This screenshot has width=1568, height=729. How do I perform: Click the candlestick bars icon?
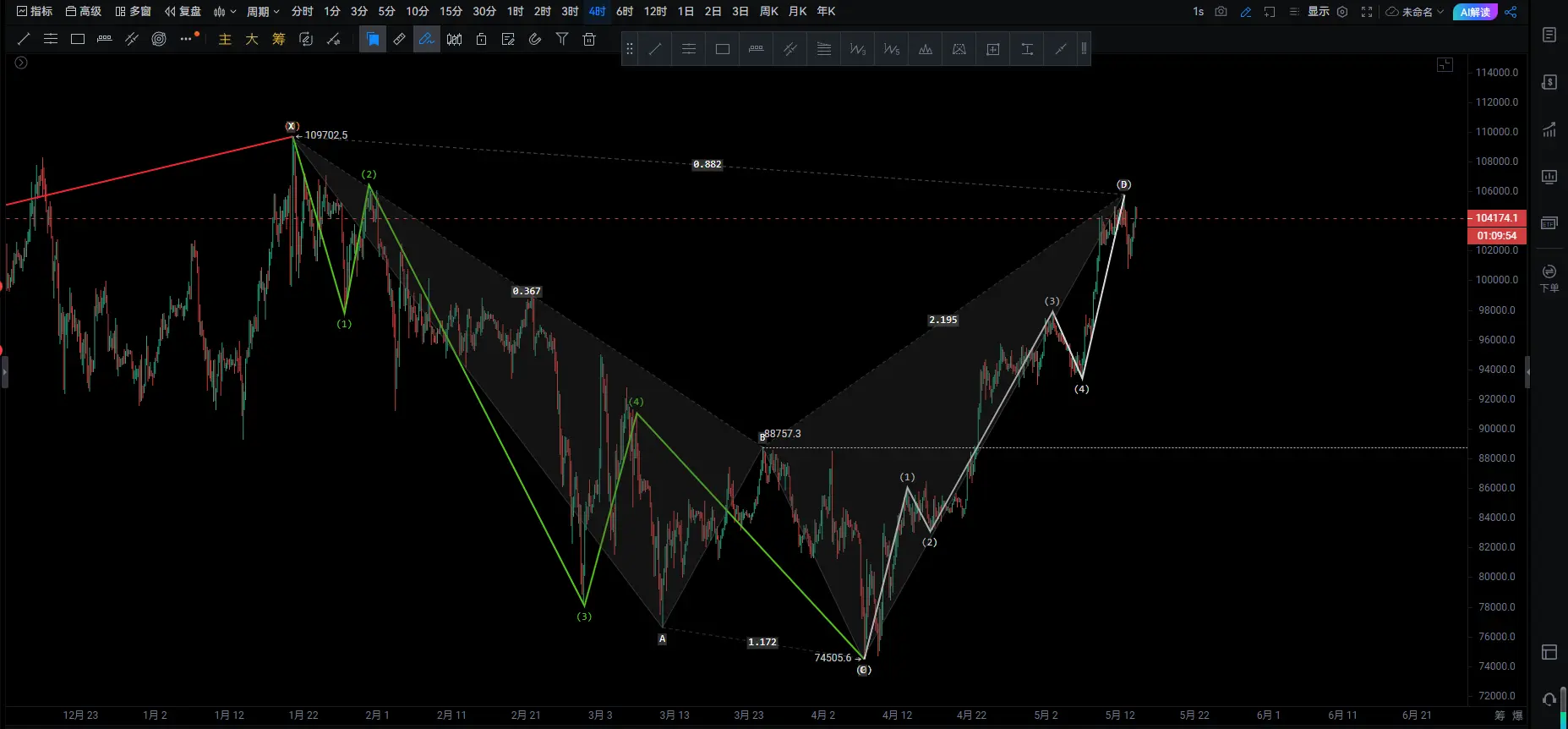(x=454, y=39)
